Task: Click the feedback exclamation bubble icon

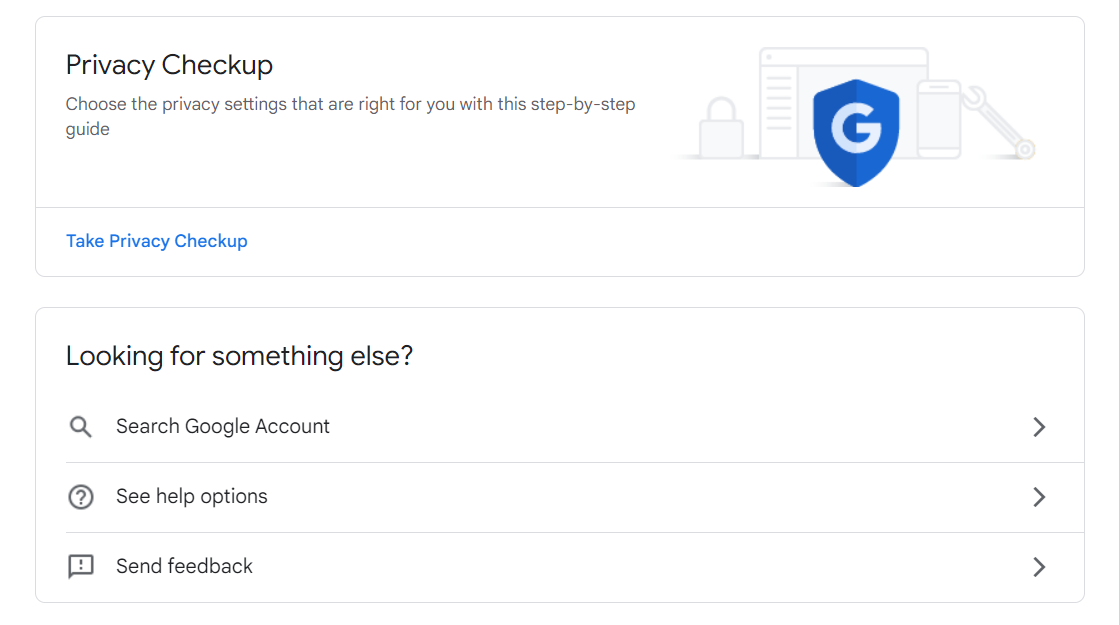Action: (81, 566)
